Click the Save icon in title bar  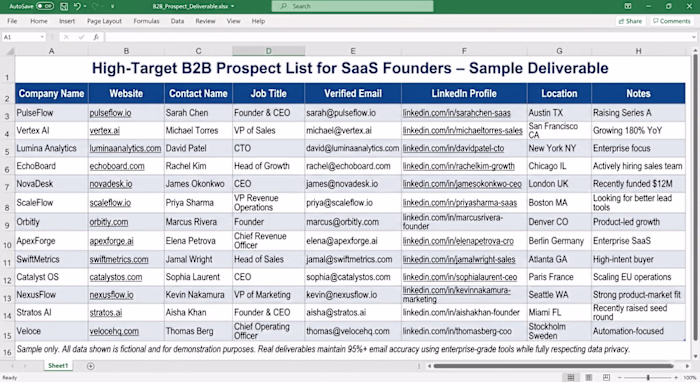[x=64, y=6]
